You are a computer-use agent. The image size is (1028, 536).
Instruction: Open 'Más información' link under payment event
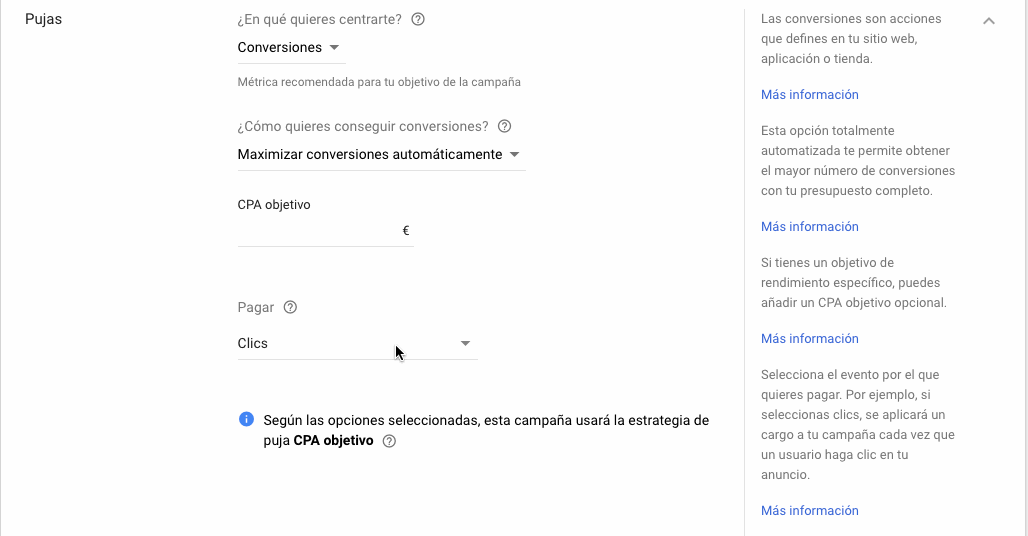[x=810, y=510]
